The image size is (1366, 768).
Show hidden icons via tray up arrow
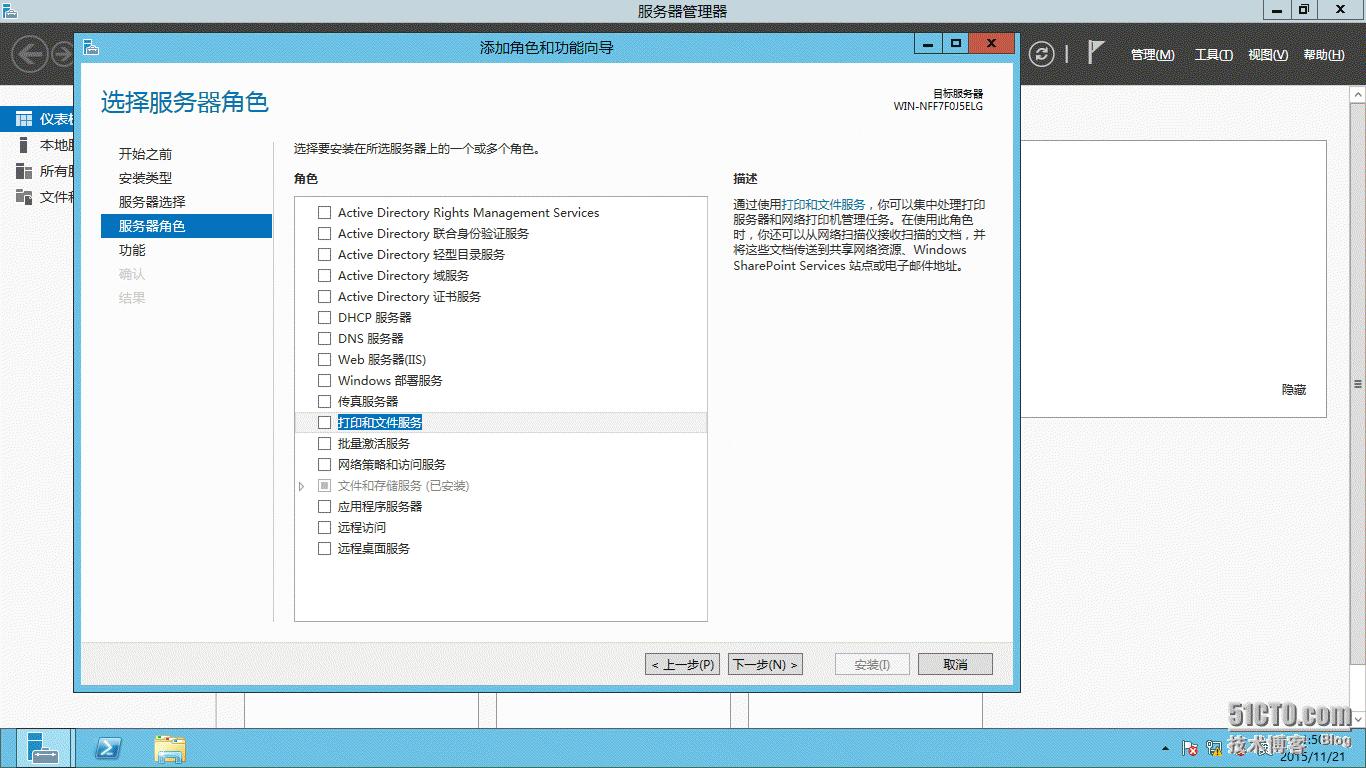click(1164, 748)
